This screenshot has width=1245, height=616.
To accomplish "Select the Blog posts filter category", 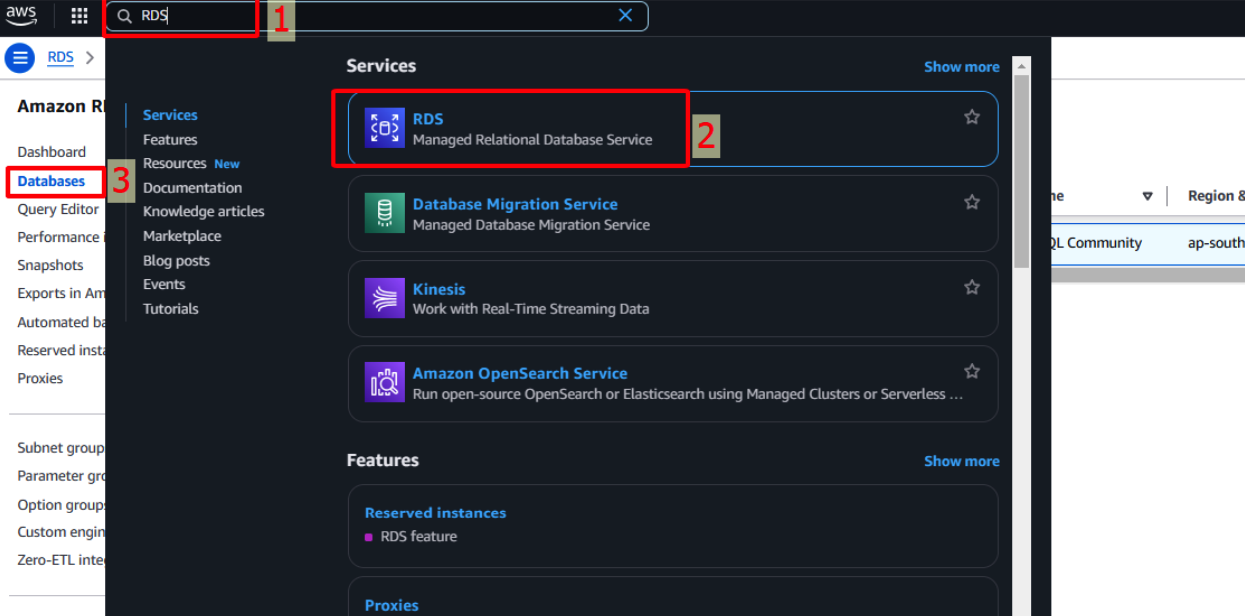I will pos(176,261).
